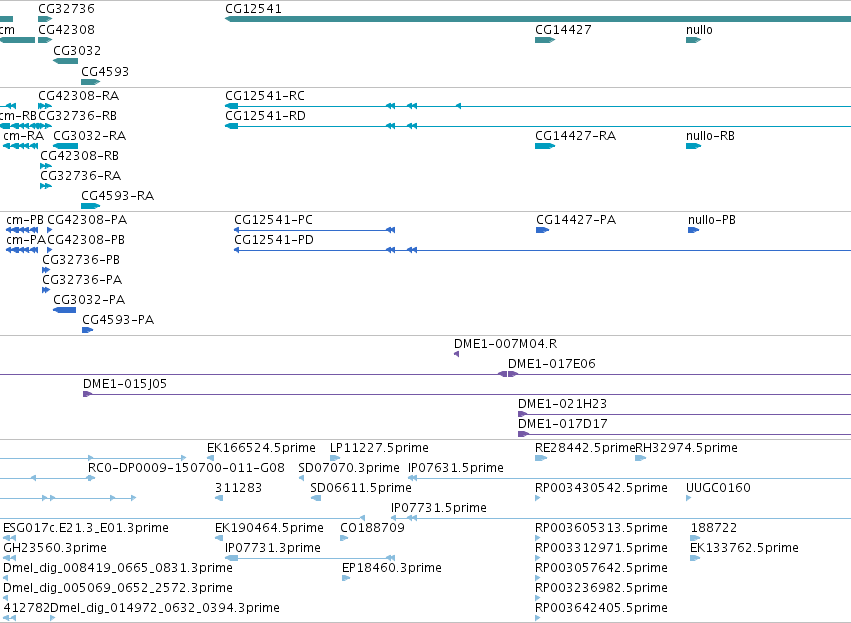Image resolution: width=851 pixels, height=623 pixels.
Task: Select protein CG12541-PC label
Action: point(274,220)
